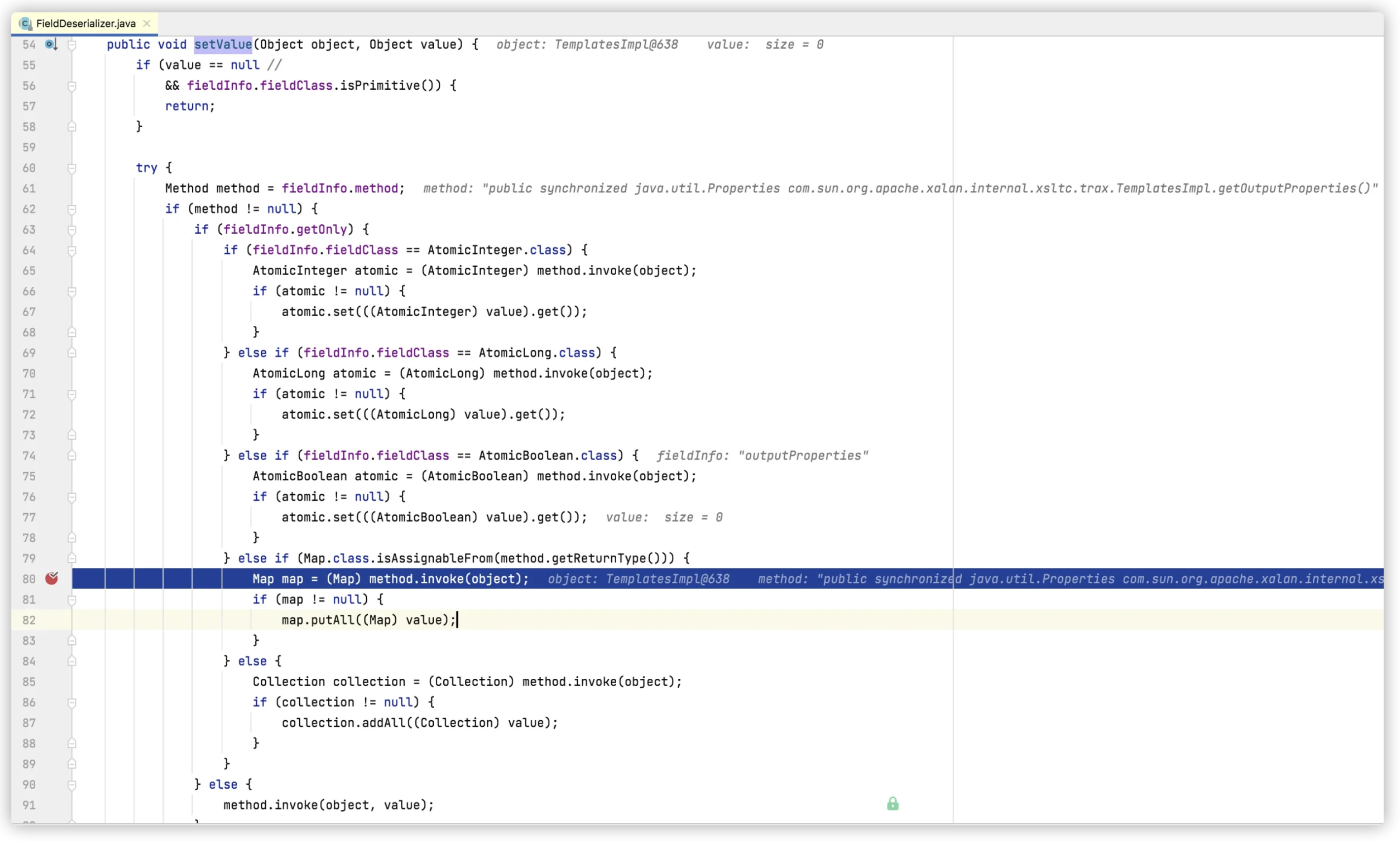Click line number 85 in the gutter
This screenshot has height=843, width=1400.
(29, 682)
